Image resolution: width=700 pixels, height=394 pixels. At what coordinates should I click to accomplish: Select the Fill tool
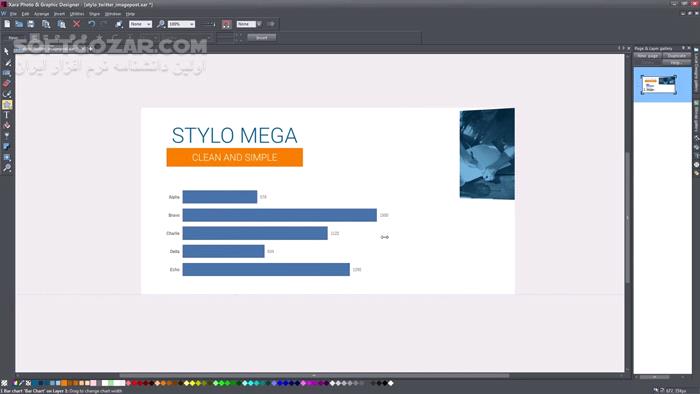(7, 126)
